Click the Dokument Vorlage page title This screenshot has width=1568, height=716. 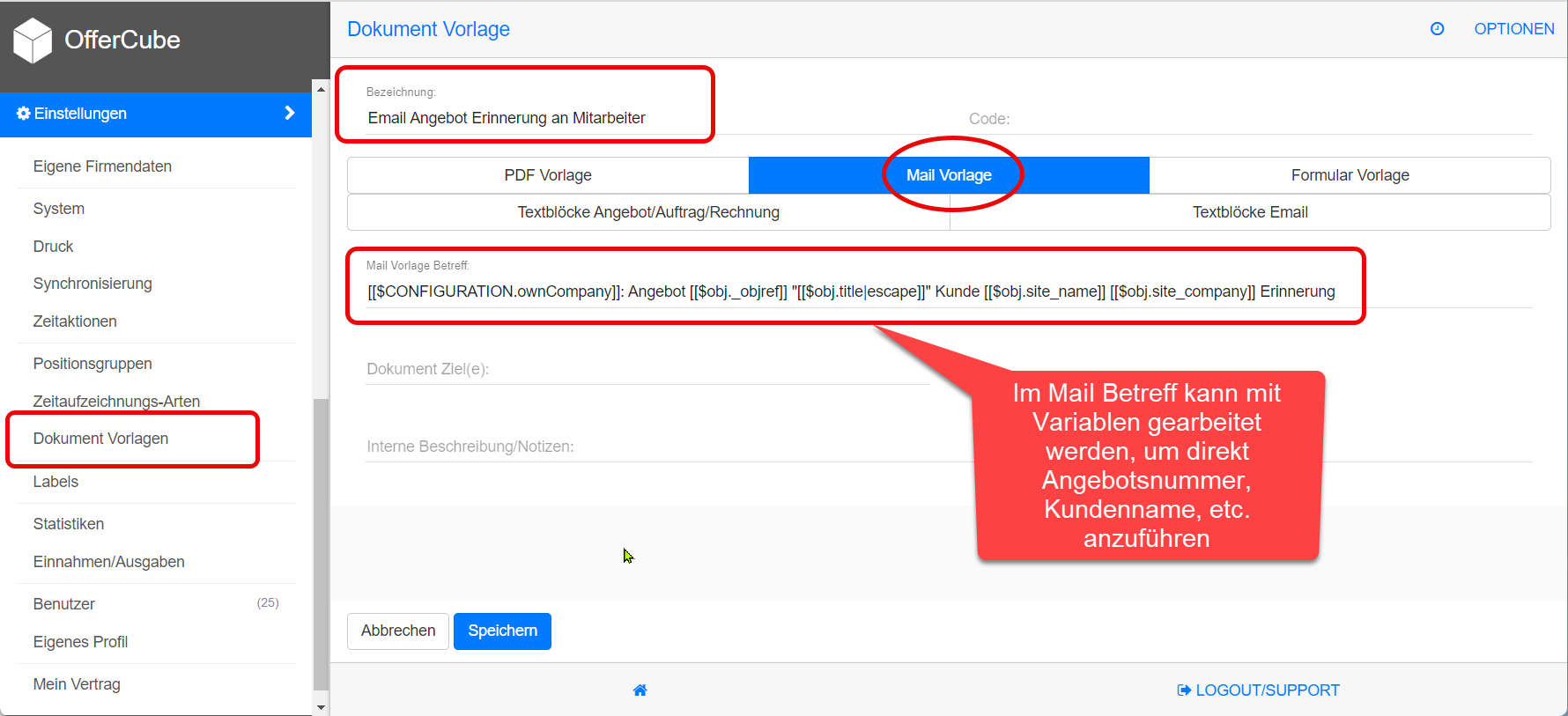pos(428,29)
